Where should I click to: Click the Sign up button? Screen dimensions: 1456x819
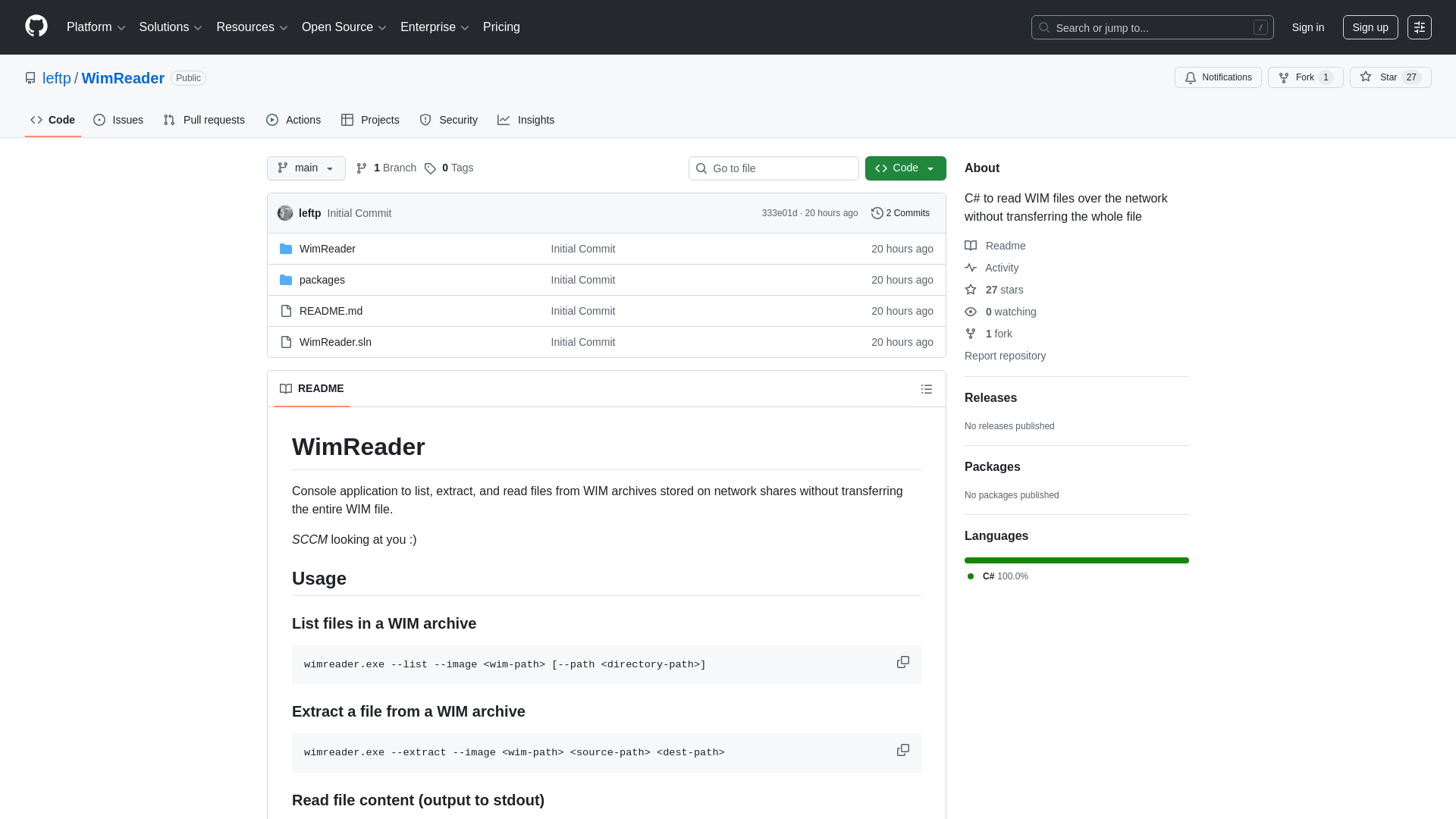1370,27
